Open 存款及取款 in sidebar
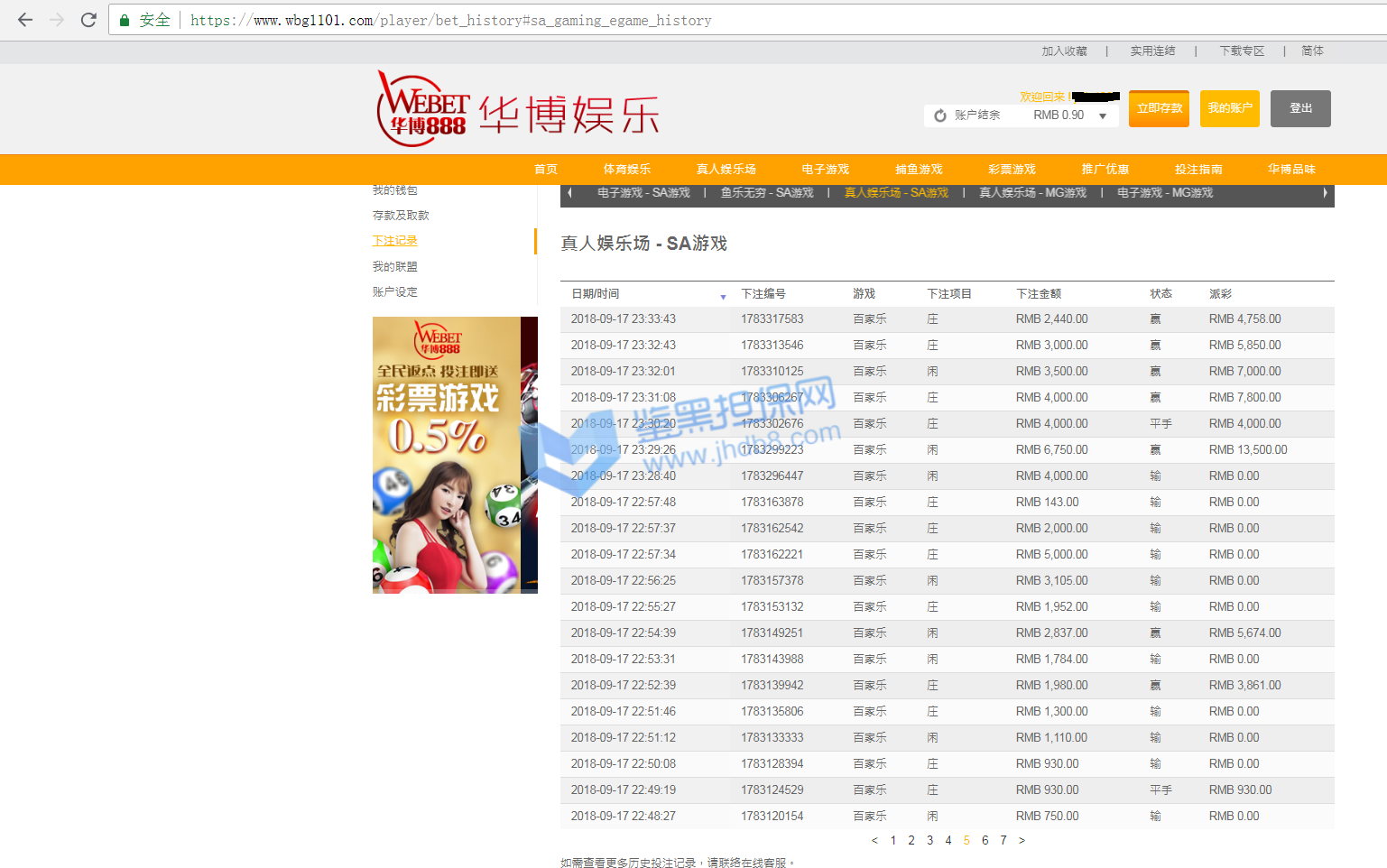The width and height of the screenshot is (1387, 868). (x=401, y=216)
